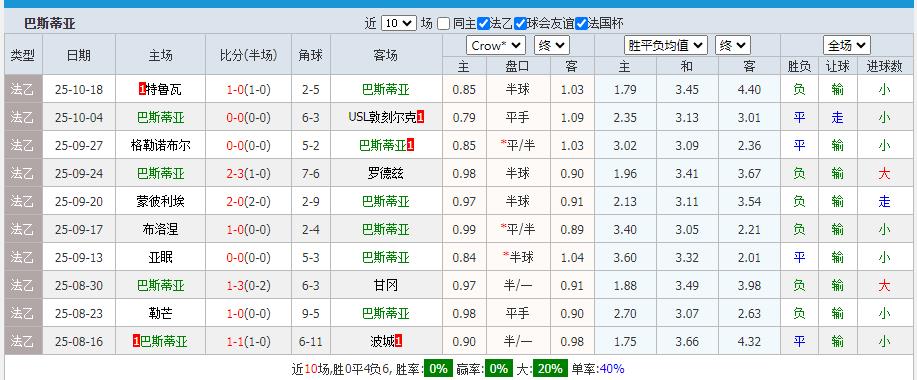
Task: Open the 全场 dropdown
Action: pos(847,46)
